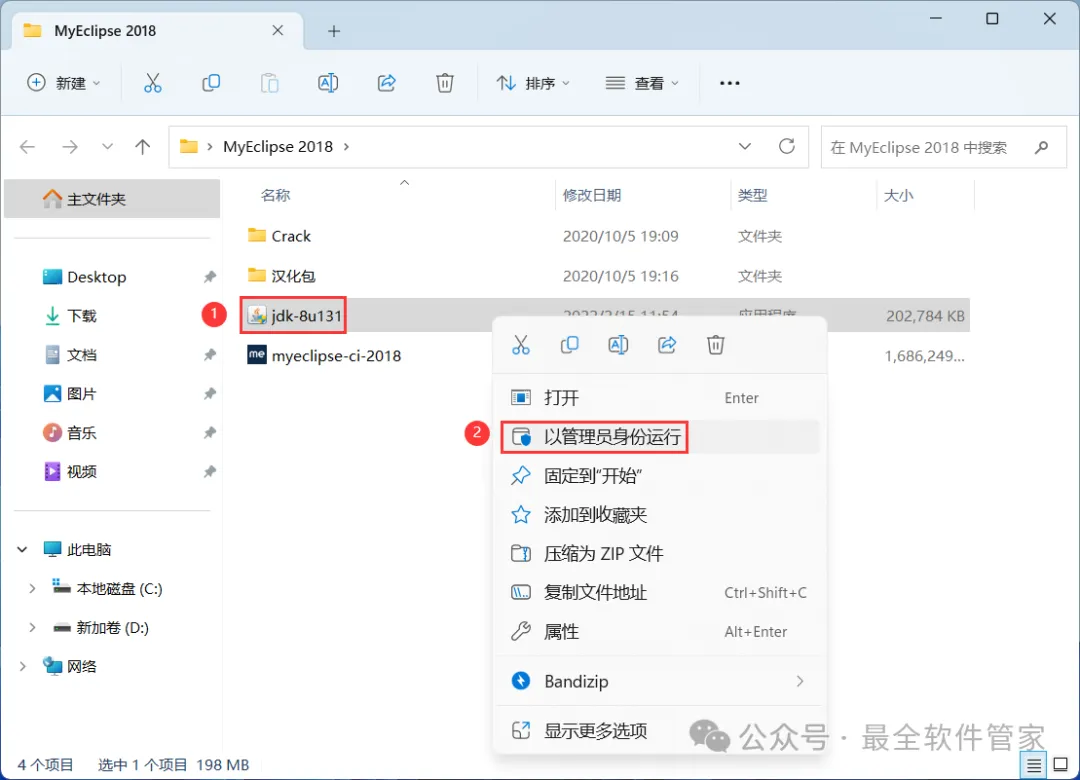Close the MyEclipse 2018 tab
This screenshot has height=780, width=1080.
coord(278,30)
